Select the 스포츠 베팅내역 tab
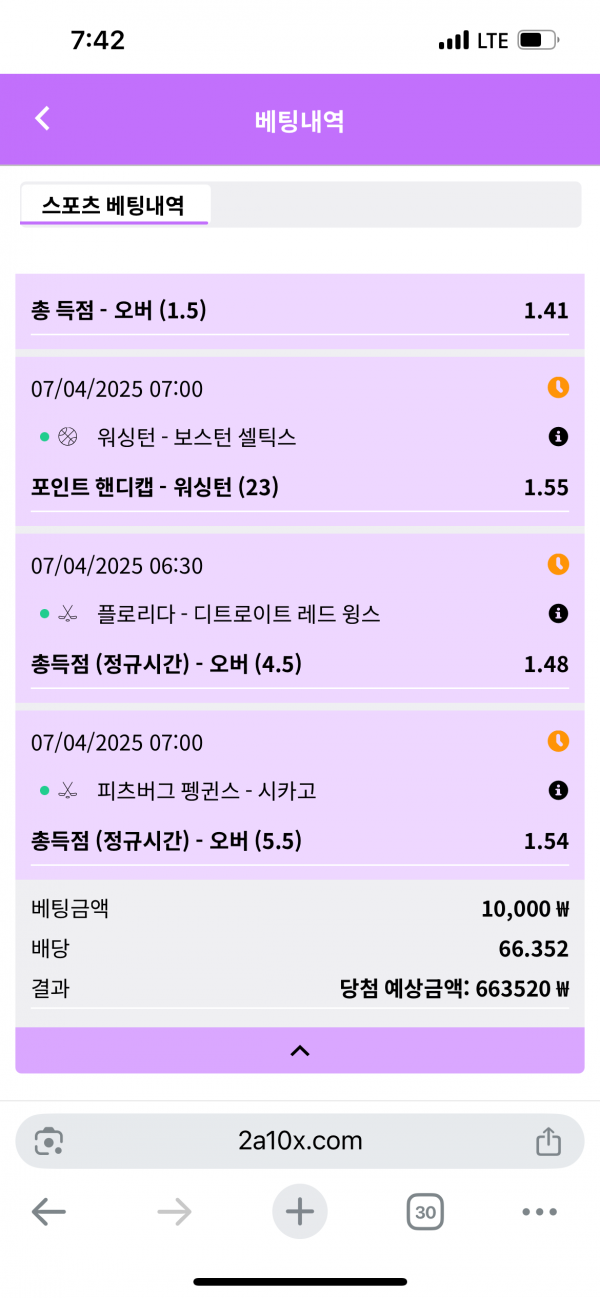Screen dimensions: 600x1298 click(x=113, y=205)
